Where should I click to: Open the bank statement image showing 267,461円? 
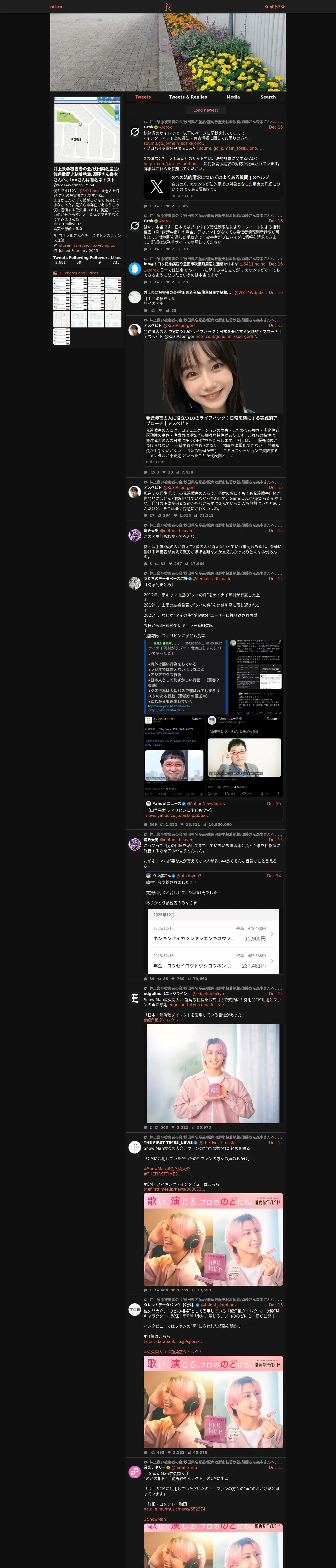coord(214,942)
